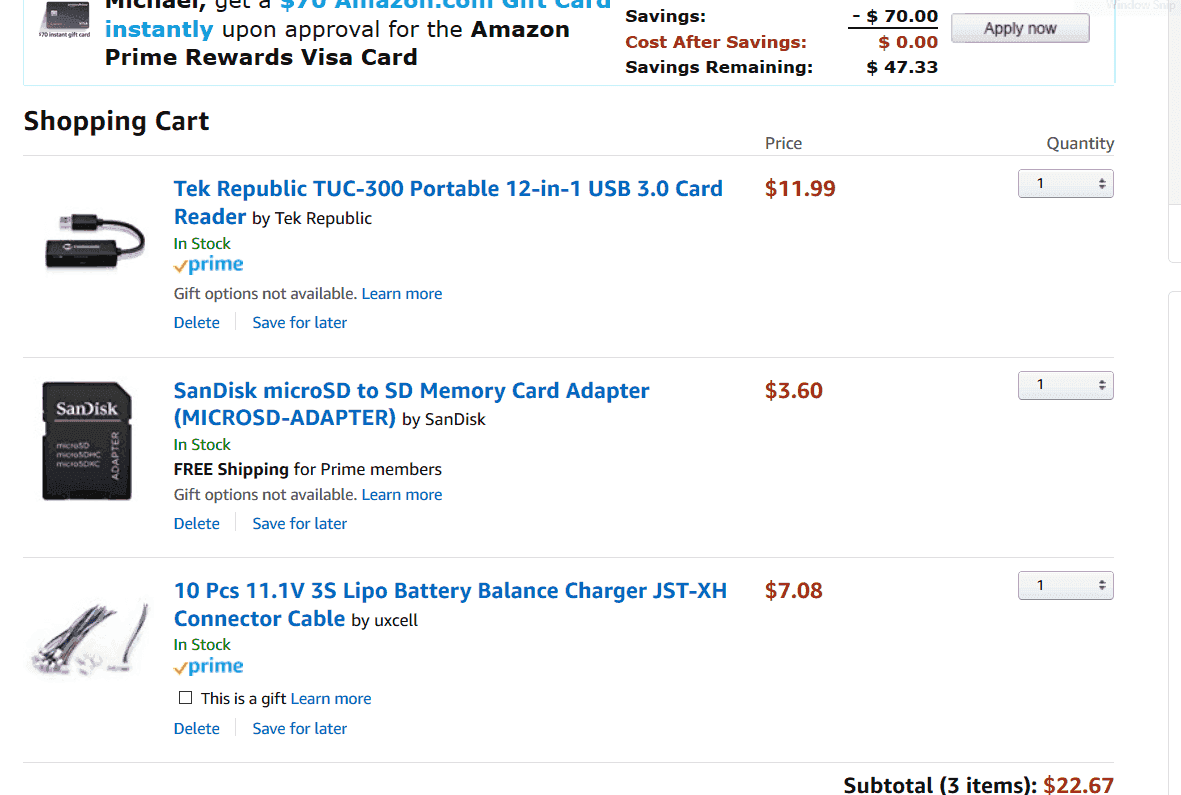Viewport: 1181px width, 795px height.
Task: Click the Lipo balance cable product image
Action: (90, 638)
